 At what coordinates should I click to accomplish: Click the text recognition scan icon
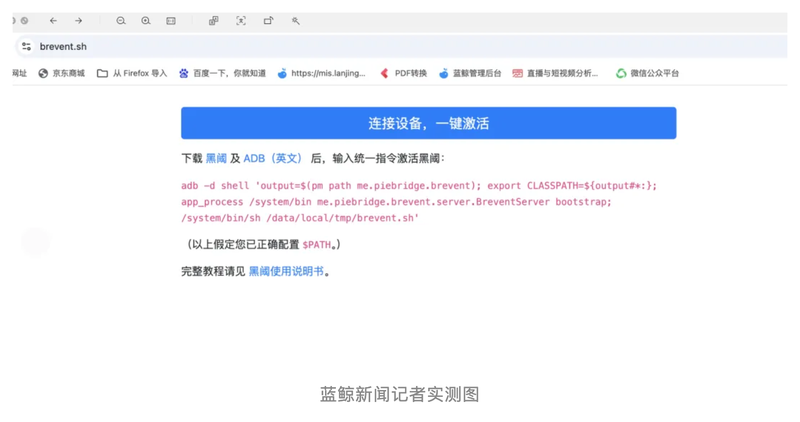[x=241, y=21]
